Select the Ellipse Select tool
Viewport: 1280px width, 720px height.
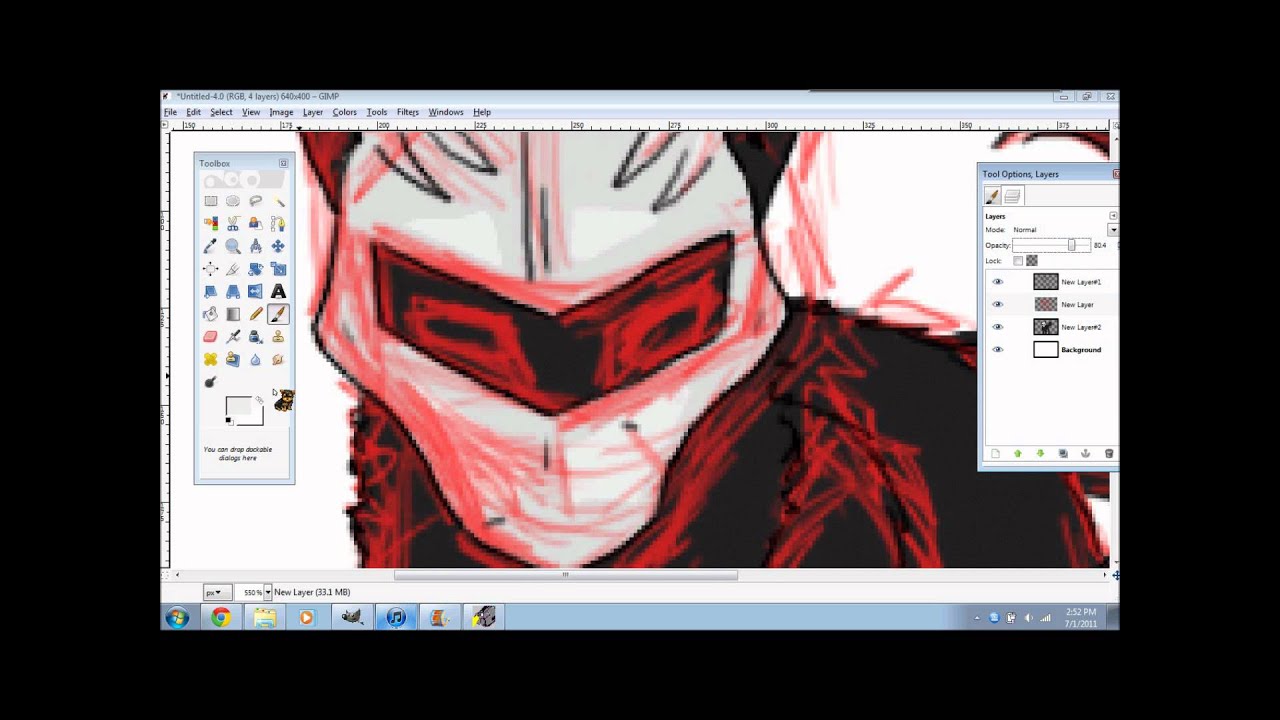(x=233, y=201)
